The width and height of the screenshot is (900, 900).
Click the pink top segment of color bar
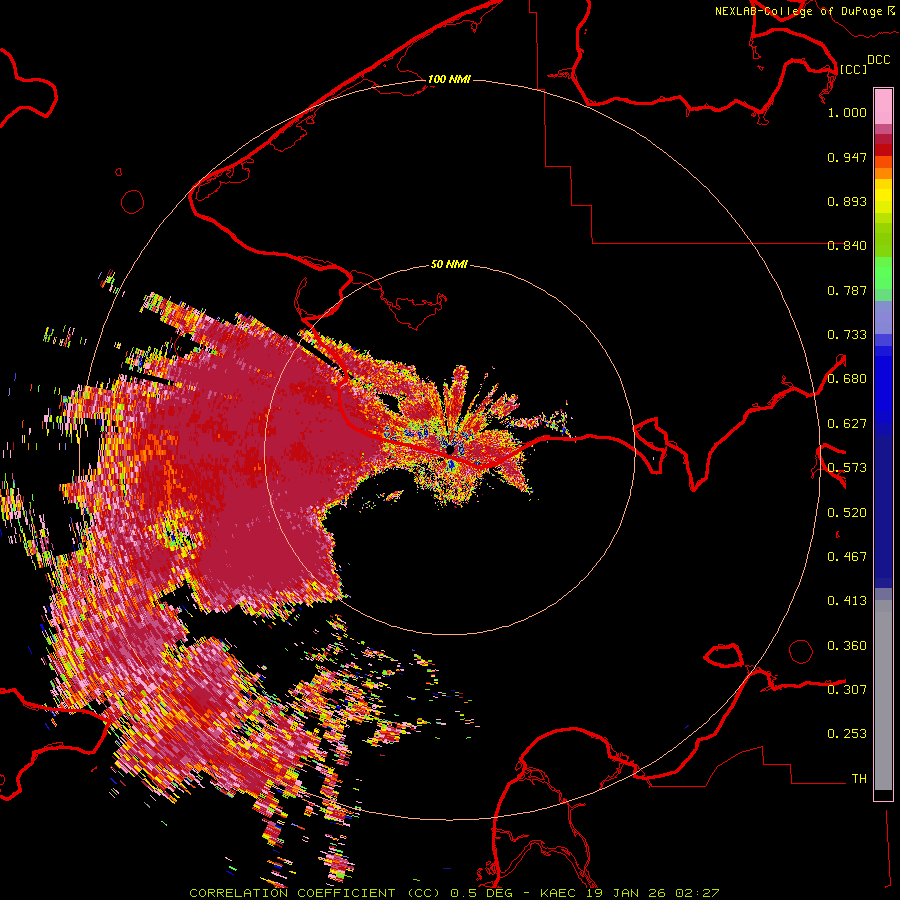click(x=883, y=107)
